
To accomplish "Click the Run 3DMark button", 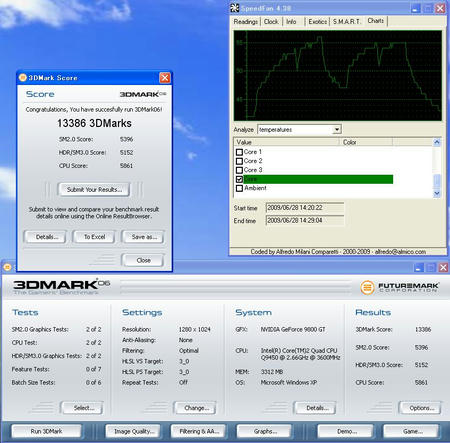I will pos(46,431).
